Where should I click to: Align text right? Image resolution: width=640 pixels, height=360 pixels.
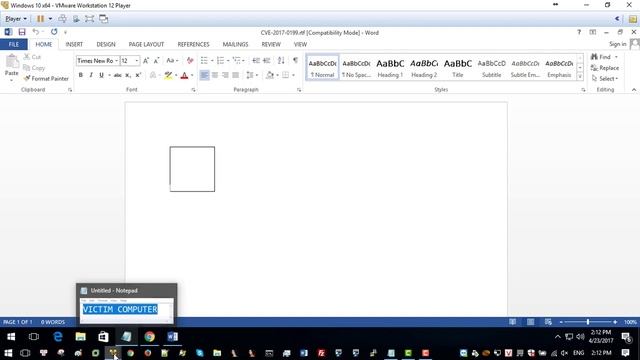(x=225, y=75)
